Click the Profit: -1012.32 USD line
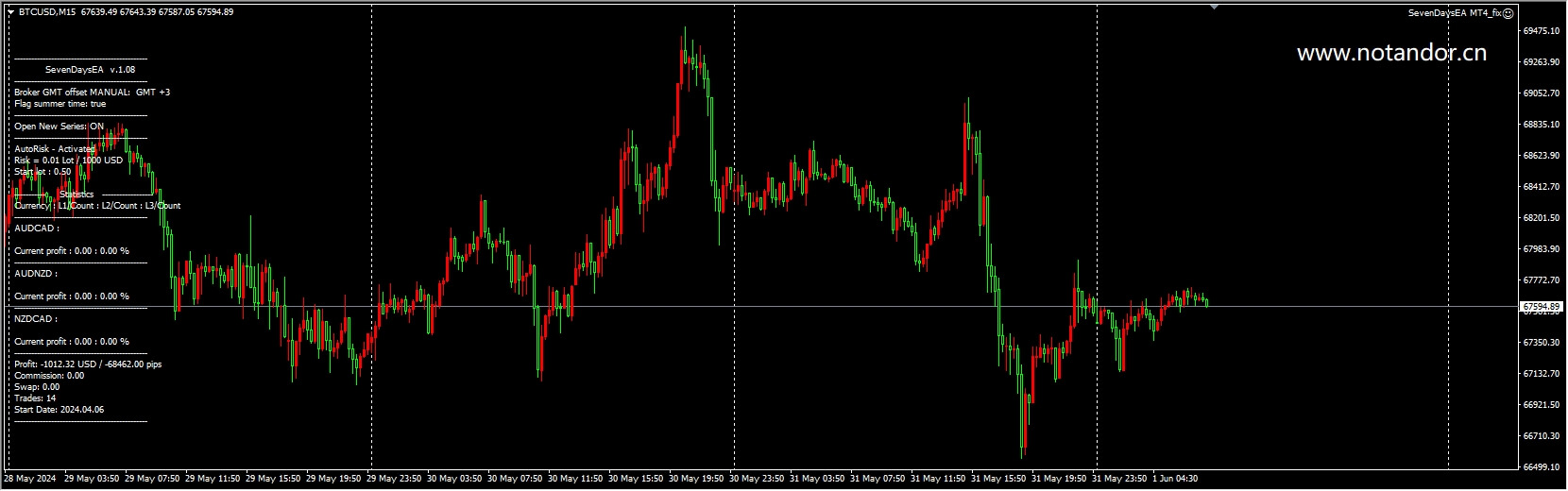 coord(88,364)
